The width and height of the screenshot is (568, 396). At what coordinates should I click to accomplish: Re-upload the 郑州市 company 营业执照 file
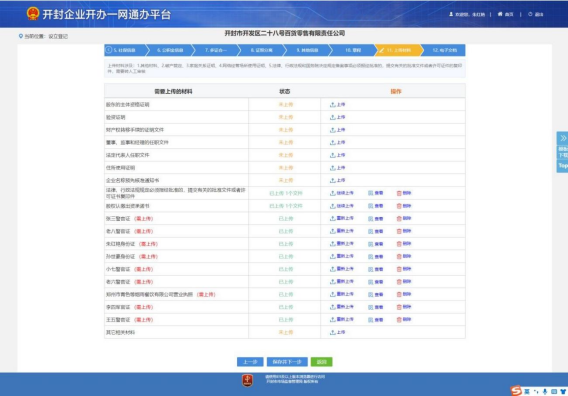(x=342, y=294)
